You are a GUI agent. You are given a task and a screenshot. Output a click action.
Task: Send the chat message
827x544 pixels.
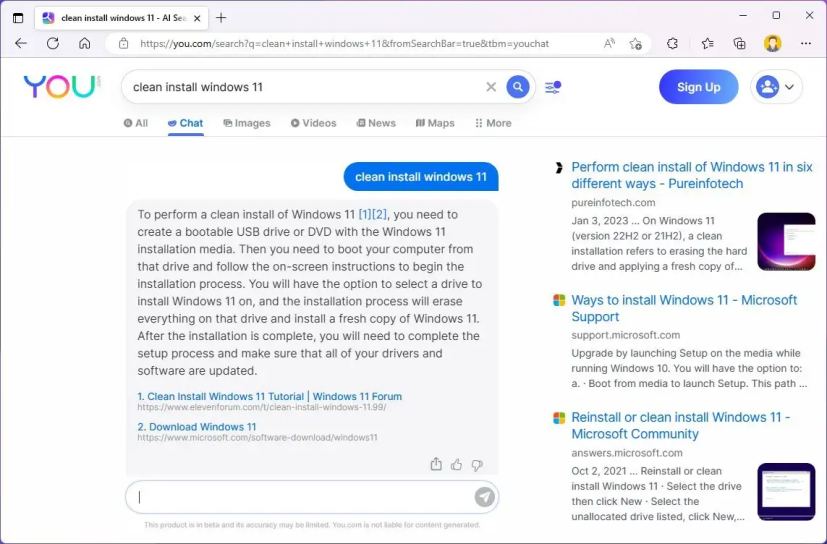(x=485, y=497)
